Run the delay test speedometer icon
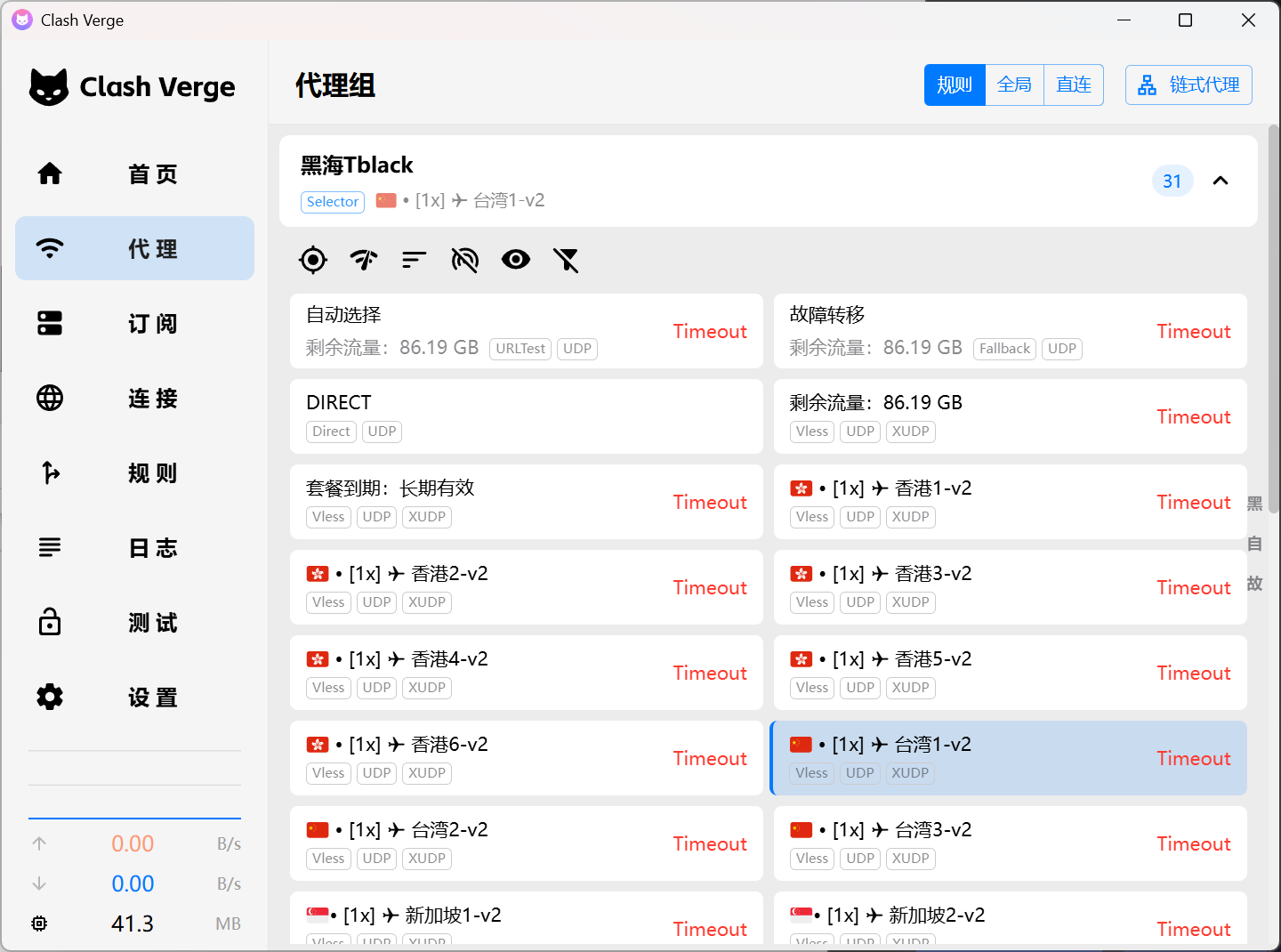The height and width of the screenshot is (952, 1281). [x=364, y=260]
